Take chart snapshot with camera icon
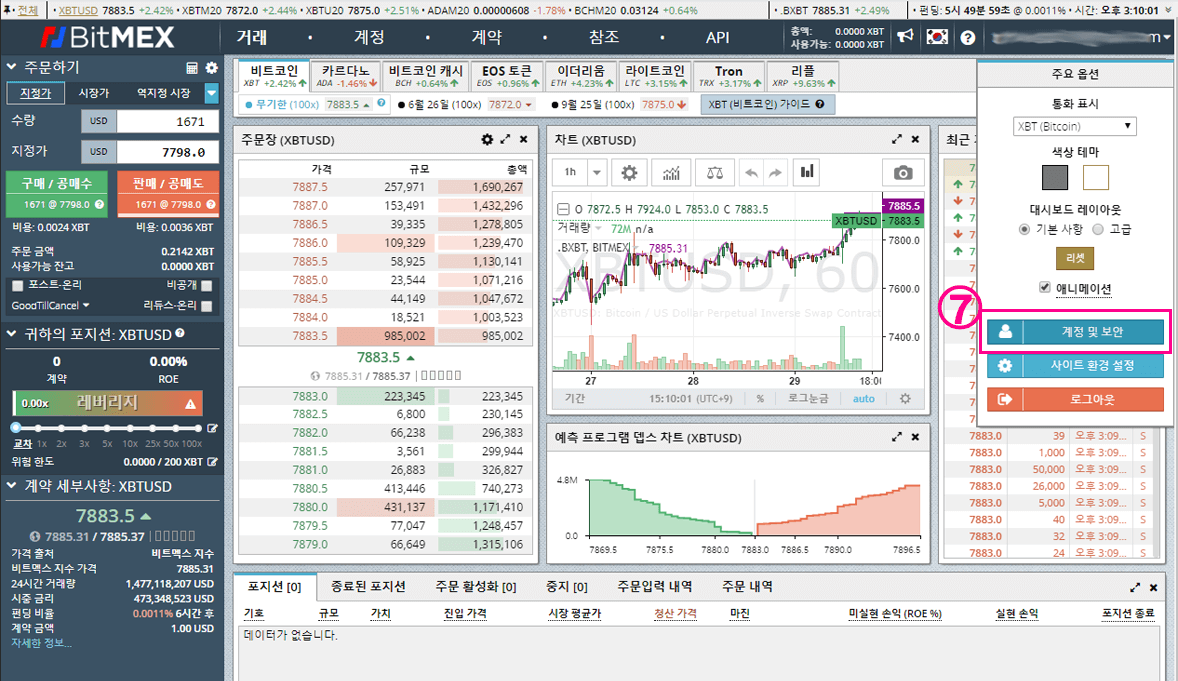1178x681 pixels. (902, 173)
